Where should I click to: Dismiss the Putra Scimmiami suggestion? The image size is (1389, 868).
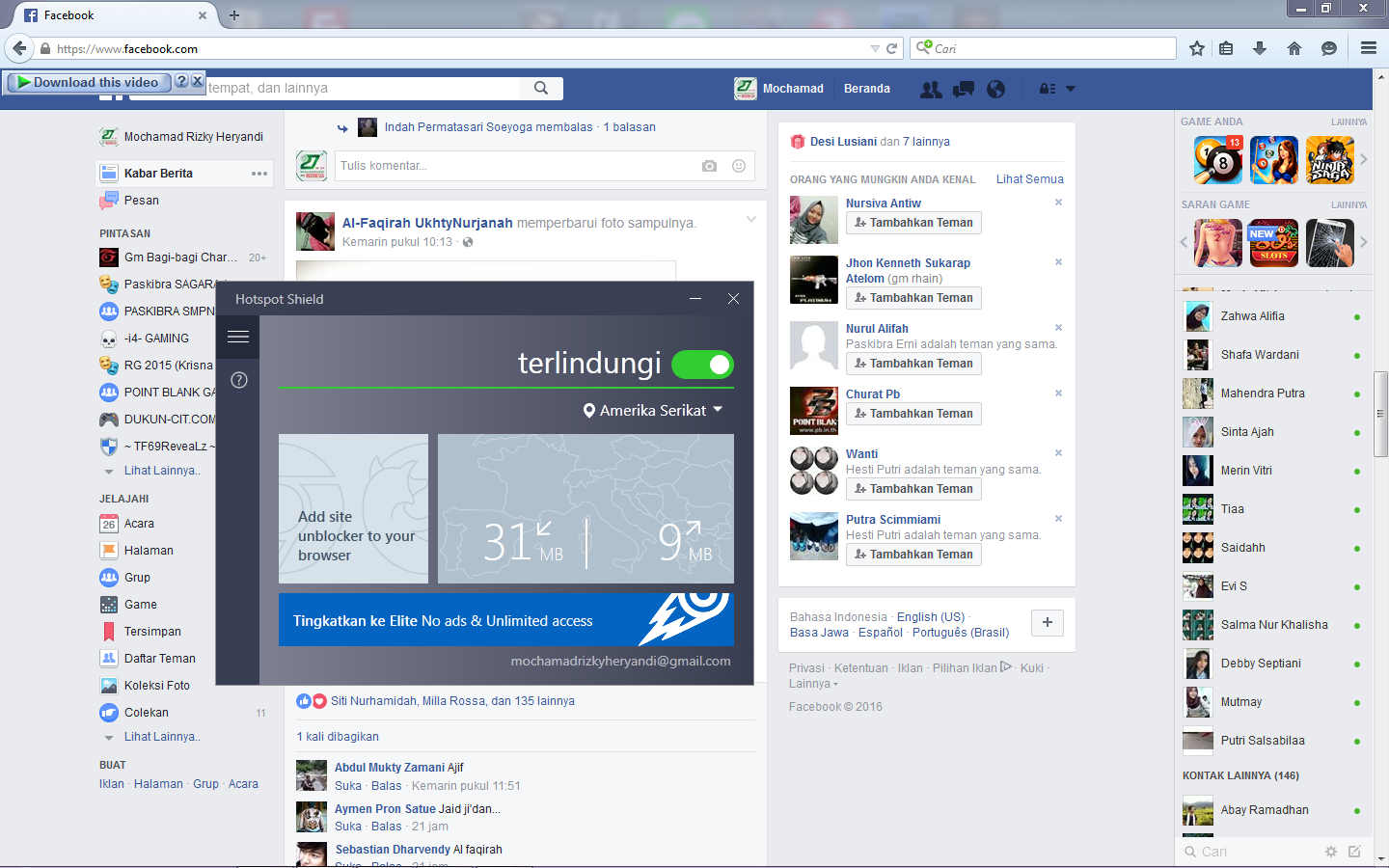click(1058, 519)
